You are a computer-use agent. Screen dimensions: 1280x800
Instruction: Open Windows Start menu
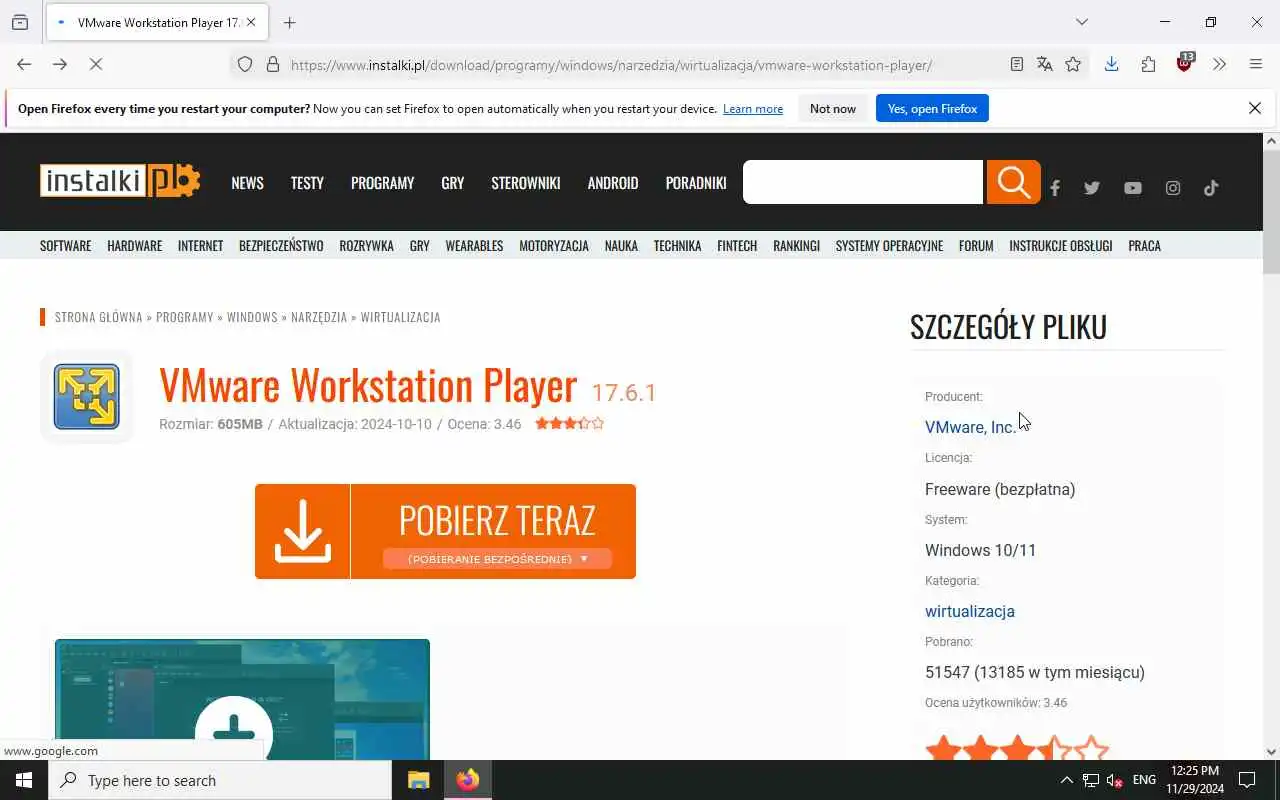pyautogui.click(x=24, y=780)
